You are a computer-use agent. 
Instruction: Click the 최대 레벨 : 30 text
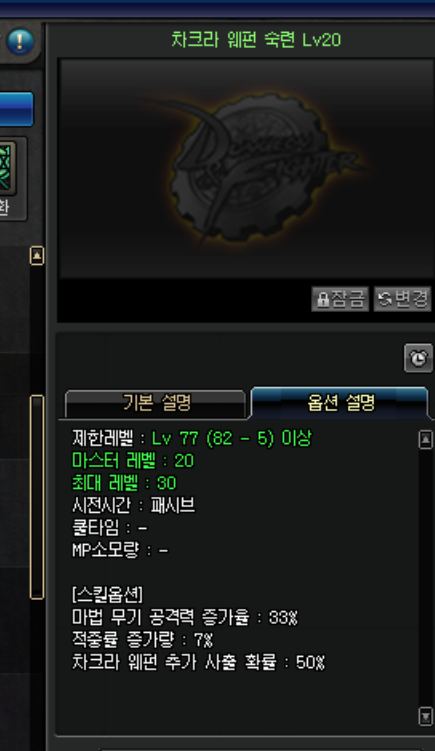point(124,483)
